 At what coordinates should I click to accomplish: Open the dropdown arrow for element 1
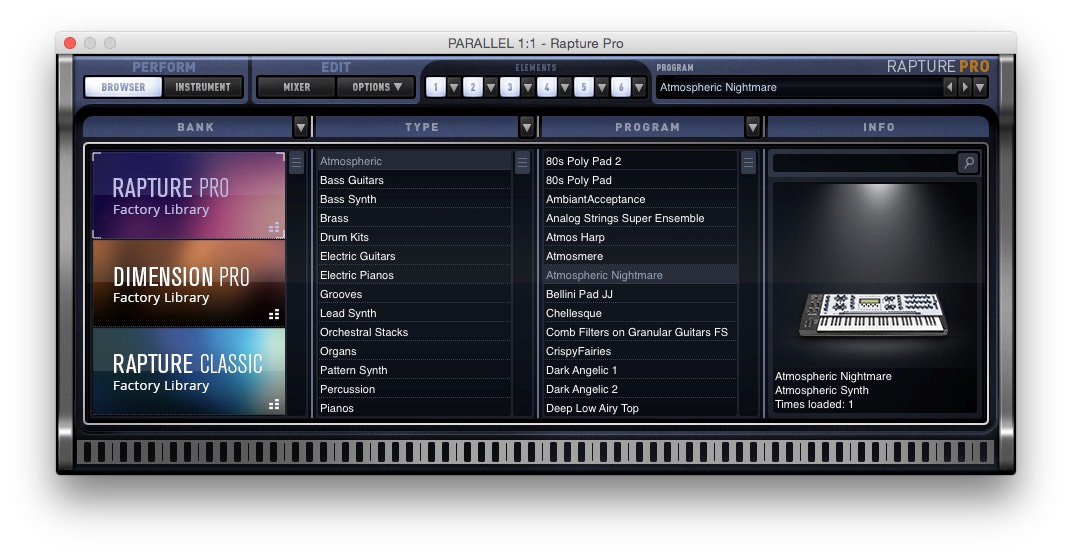[x=454, y=87]
